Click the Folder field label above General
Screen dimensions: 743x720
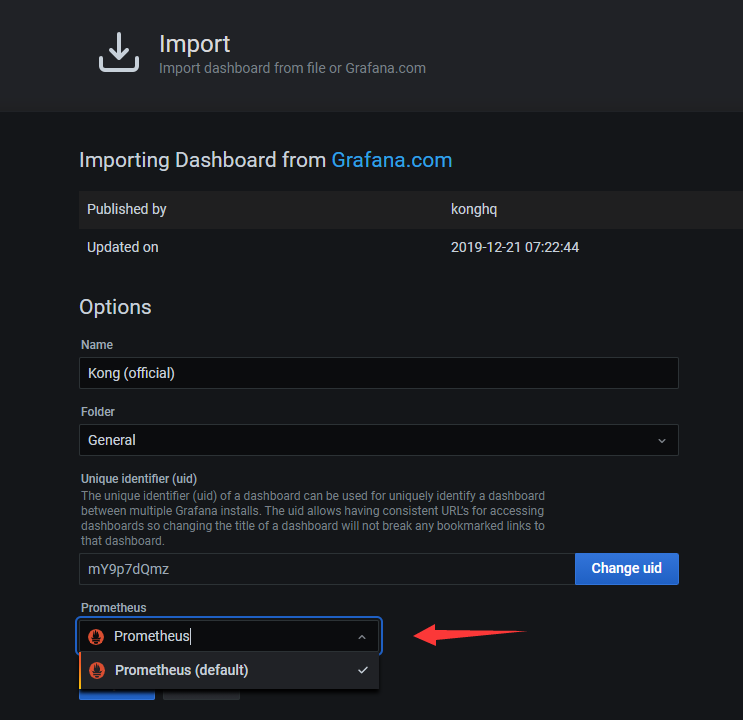pos(98,411)
